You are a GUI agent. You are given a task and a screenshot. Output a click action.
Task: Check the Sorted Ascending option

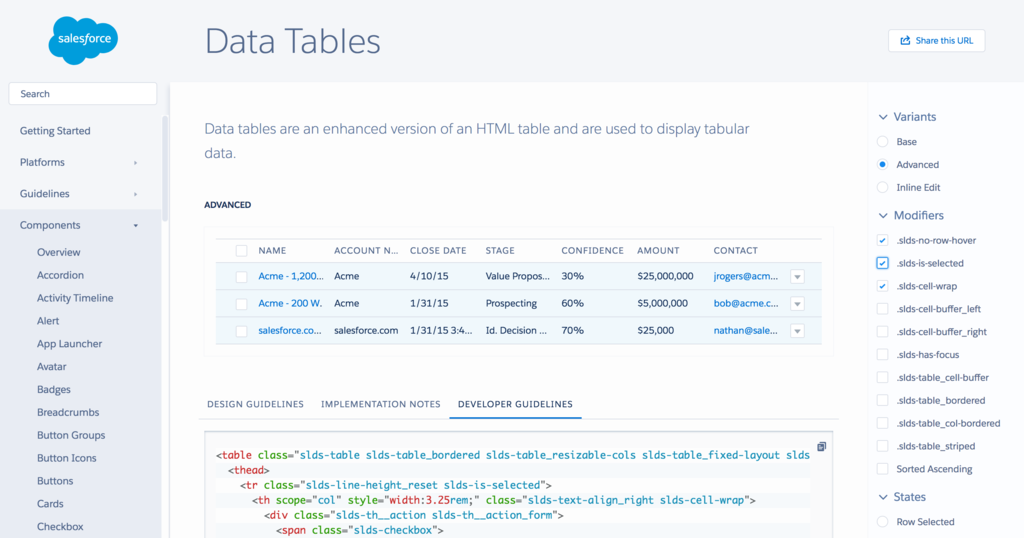click(882, 469)
